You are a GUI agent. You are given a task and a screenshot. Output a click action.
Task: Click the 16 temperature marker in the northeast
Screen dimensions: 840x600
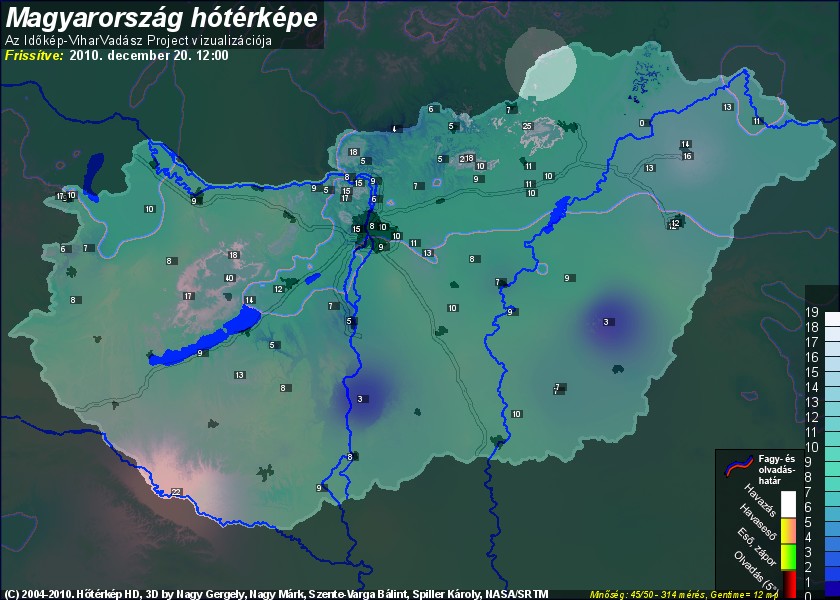coord(687,156)
